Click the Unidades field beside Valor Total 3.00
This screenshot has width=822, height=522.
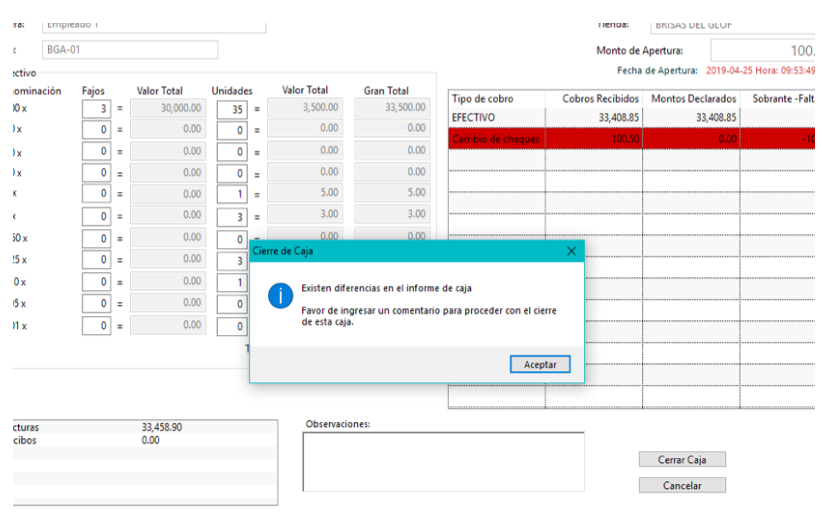tap(232, 216)
